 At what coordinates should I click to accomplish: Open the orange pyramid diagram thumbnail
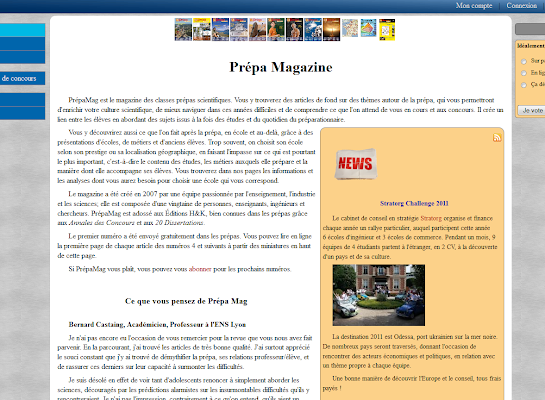368,28
